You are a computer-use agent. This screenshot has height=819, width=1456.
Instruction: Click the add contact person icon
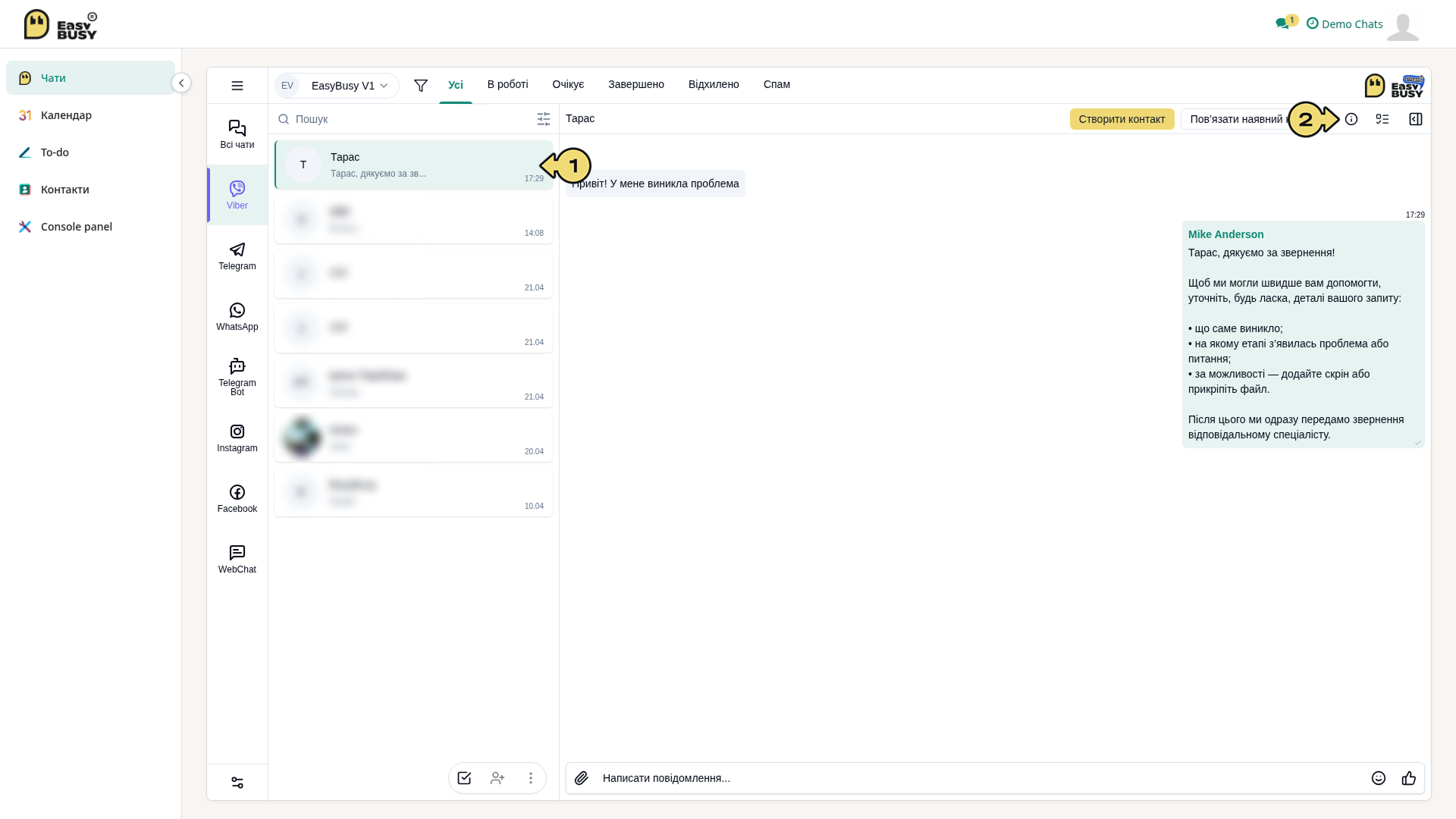497,778
